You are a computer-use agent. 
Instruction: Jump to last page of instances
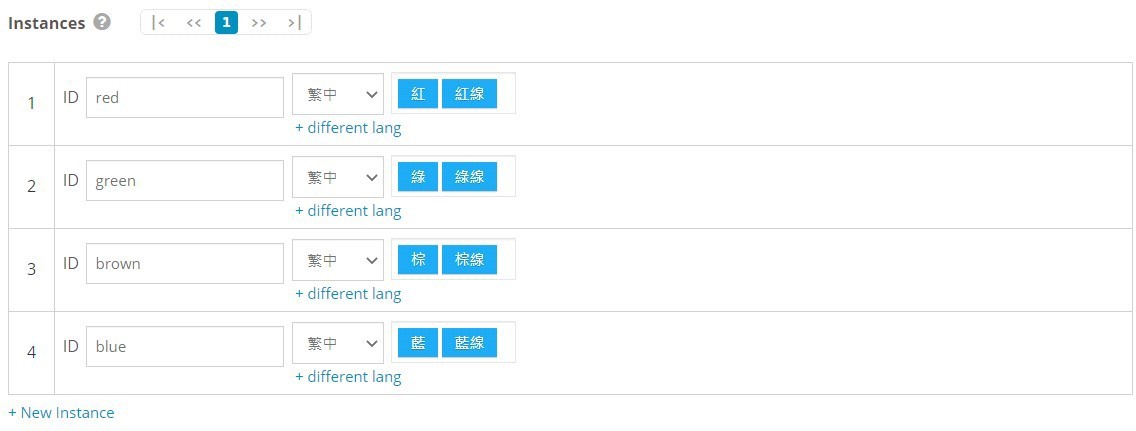pos(293,22)
